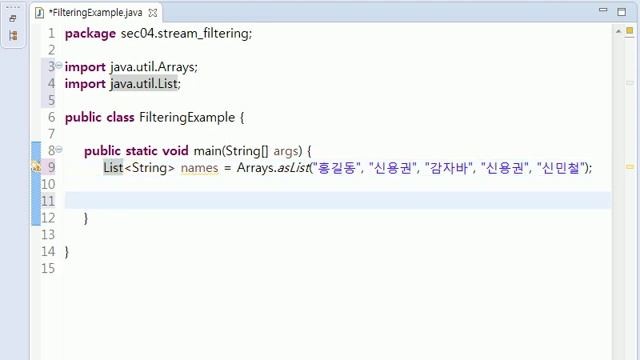Switch to the *FilteringExample.java tab

click(x=96, y=13)
